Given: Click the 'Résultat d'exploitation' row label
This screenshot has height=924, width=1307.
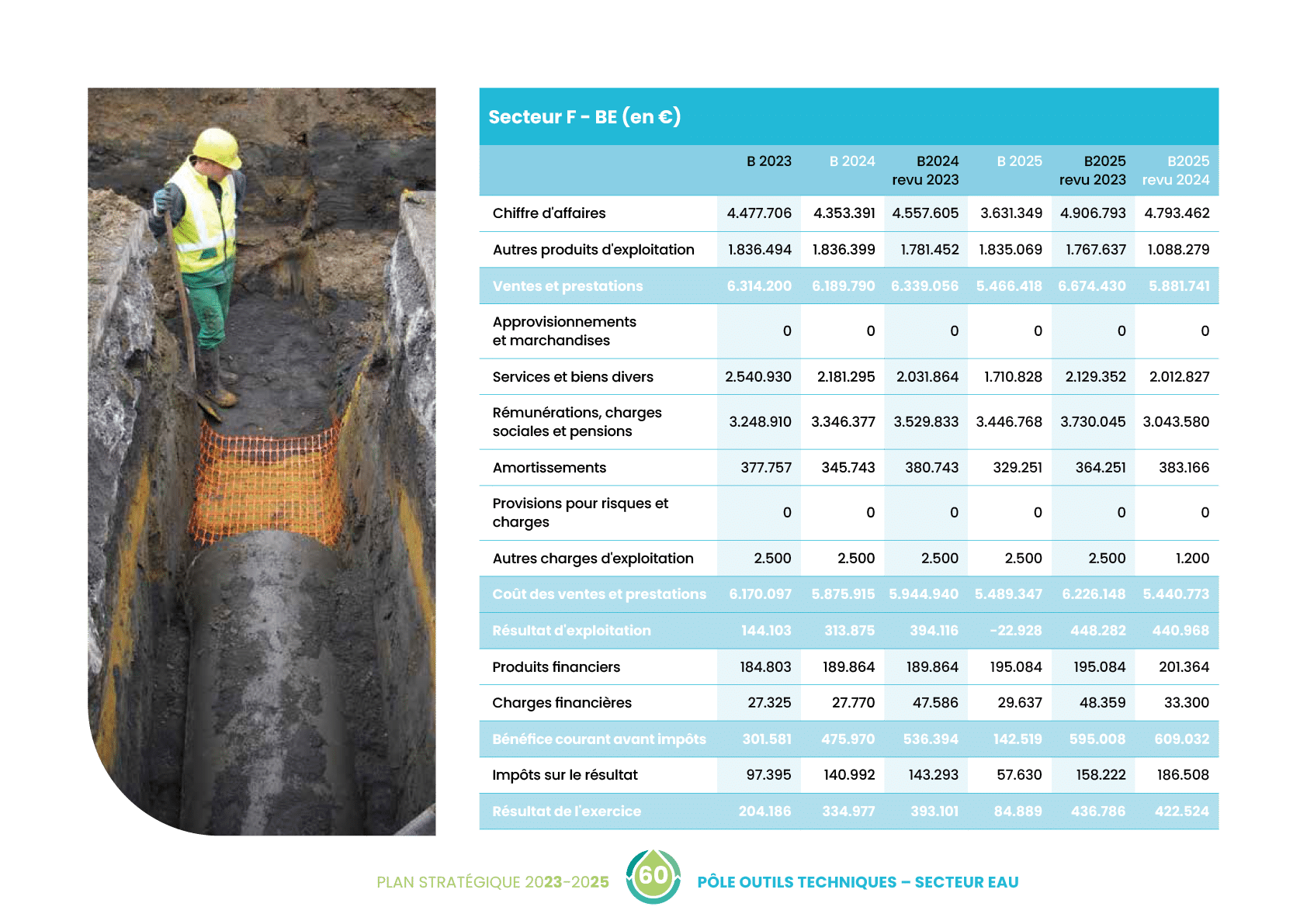Looking at the screenshot, I should click(571, 631).
